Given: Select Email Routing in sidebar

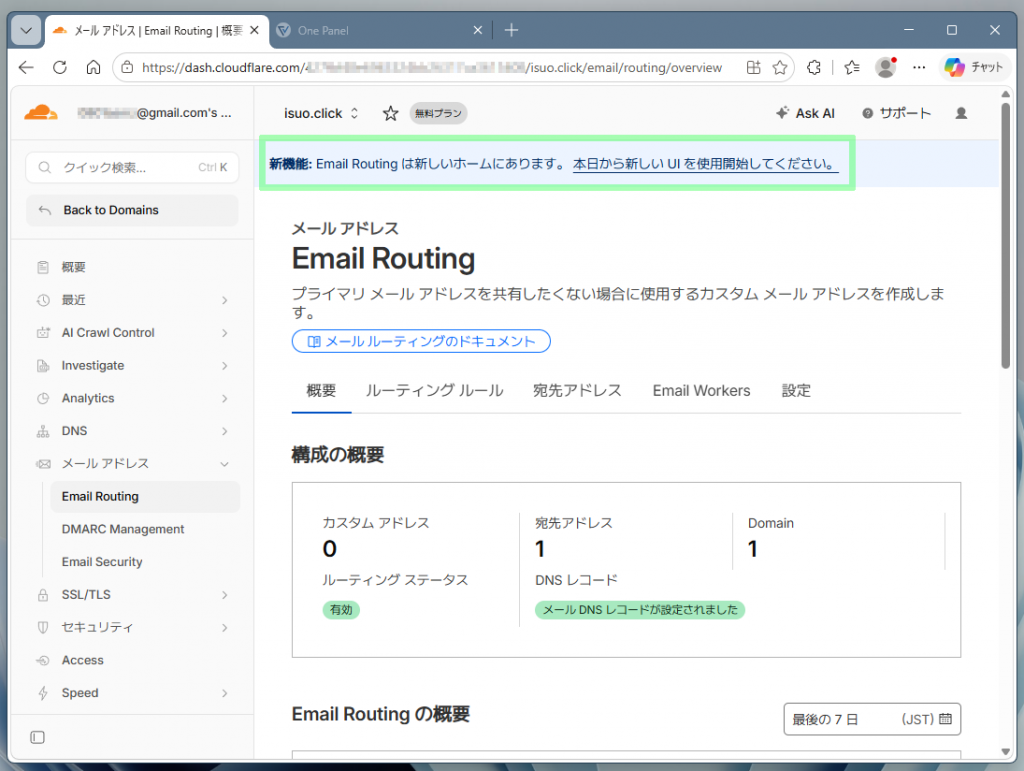Looking at the screenshot, I should pyautogui.click(x=145, y=497).
